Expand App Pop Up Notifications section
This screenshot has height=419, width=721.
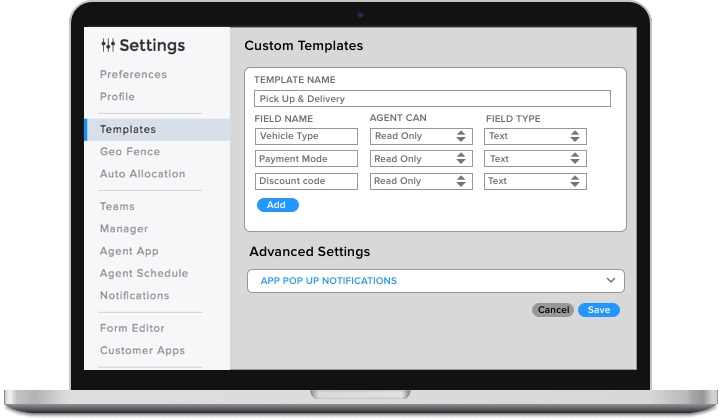pyautogui.click(x=436, y=281)
